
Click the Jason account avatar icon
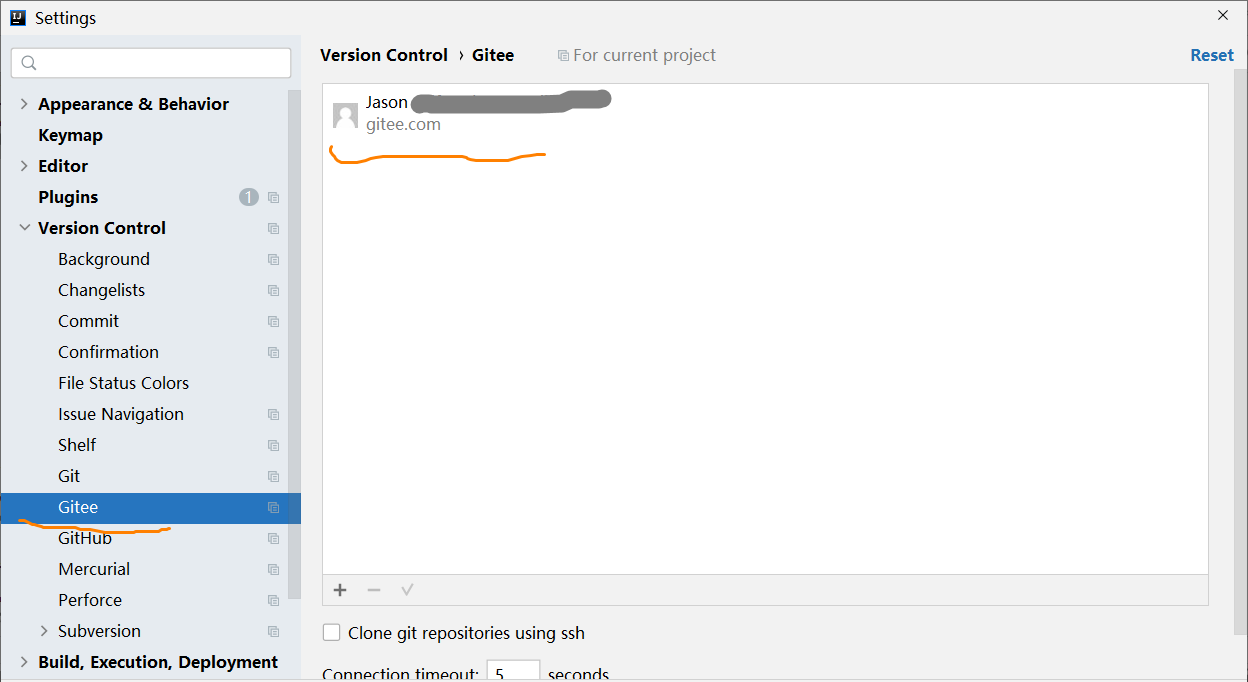pos(345,116)
